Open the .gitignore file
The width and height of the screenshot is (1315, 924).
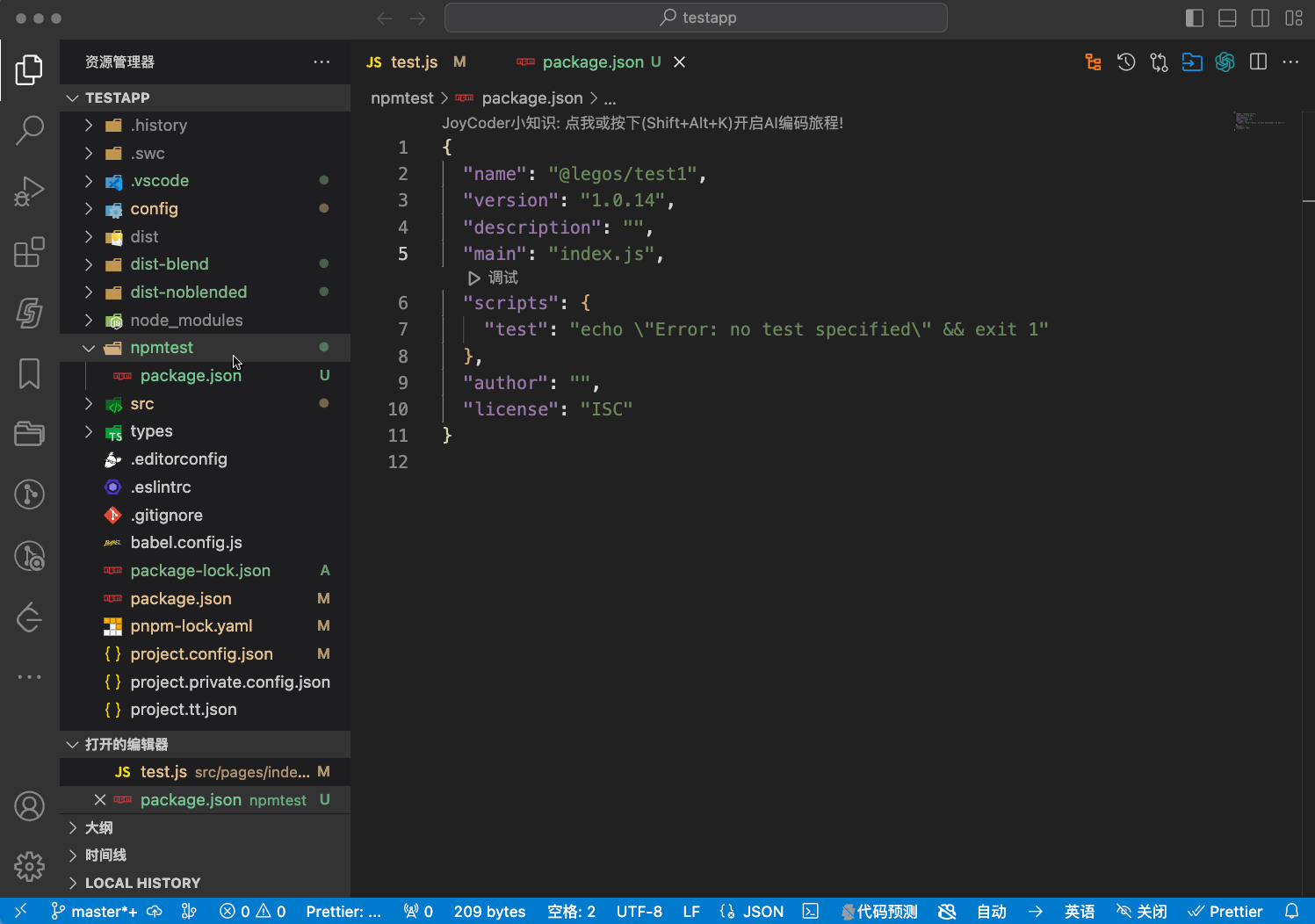(x=205, y=516)
